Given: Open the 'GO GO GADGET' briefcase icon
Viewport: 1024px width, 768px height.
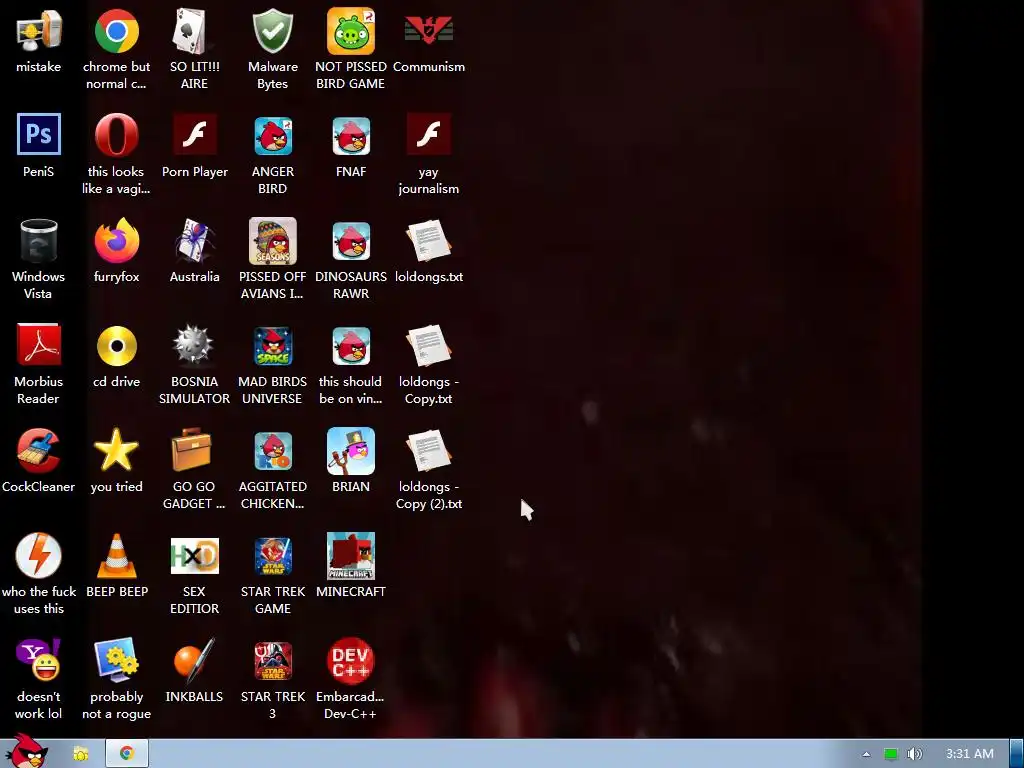Looking at the screenshot, I should [x=192, y=449].
